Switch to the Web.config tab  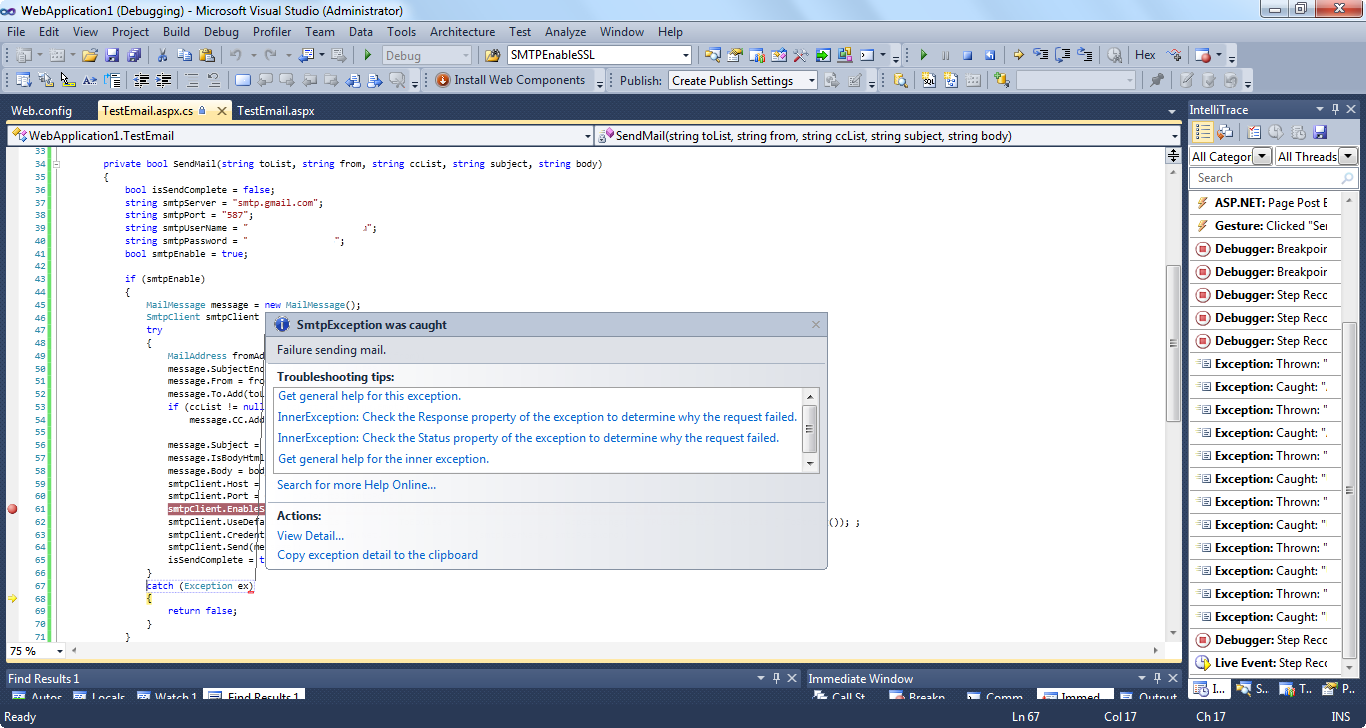click(x=41, y=111)
